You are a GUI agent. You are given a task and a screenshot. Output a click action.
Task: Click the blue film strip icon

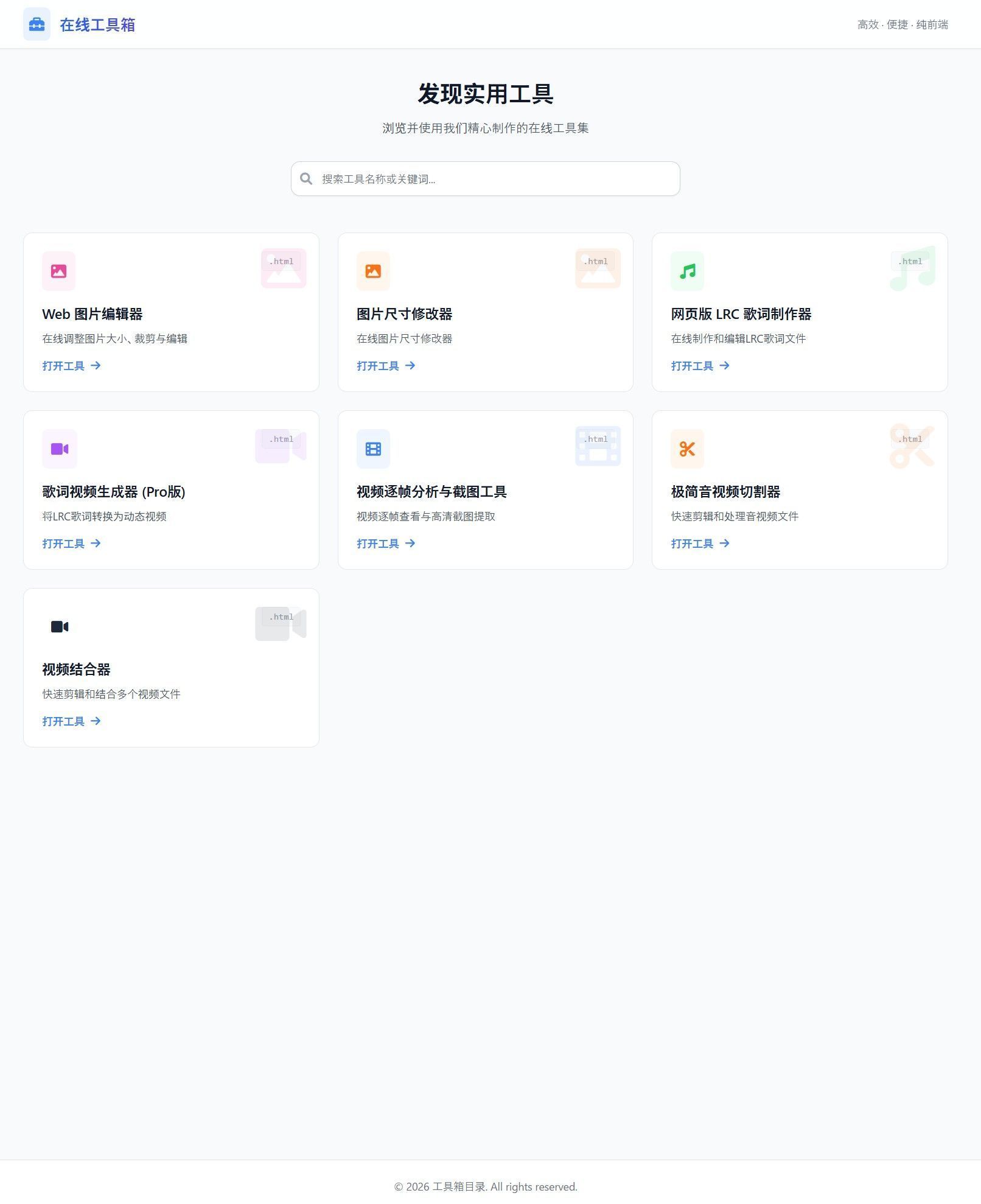(373, 449)
